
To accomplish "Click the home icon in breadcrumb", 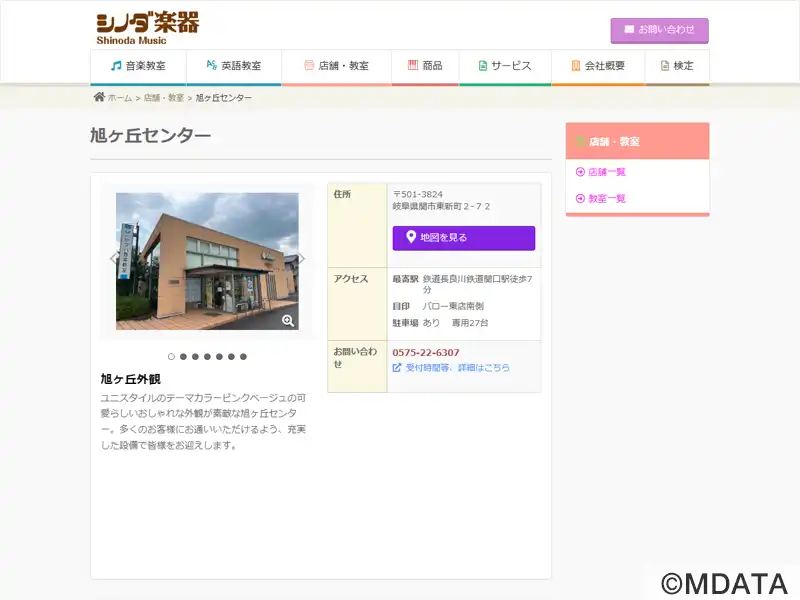I will click(x=99, y=98).
